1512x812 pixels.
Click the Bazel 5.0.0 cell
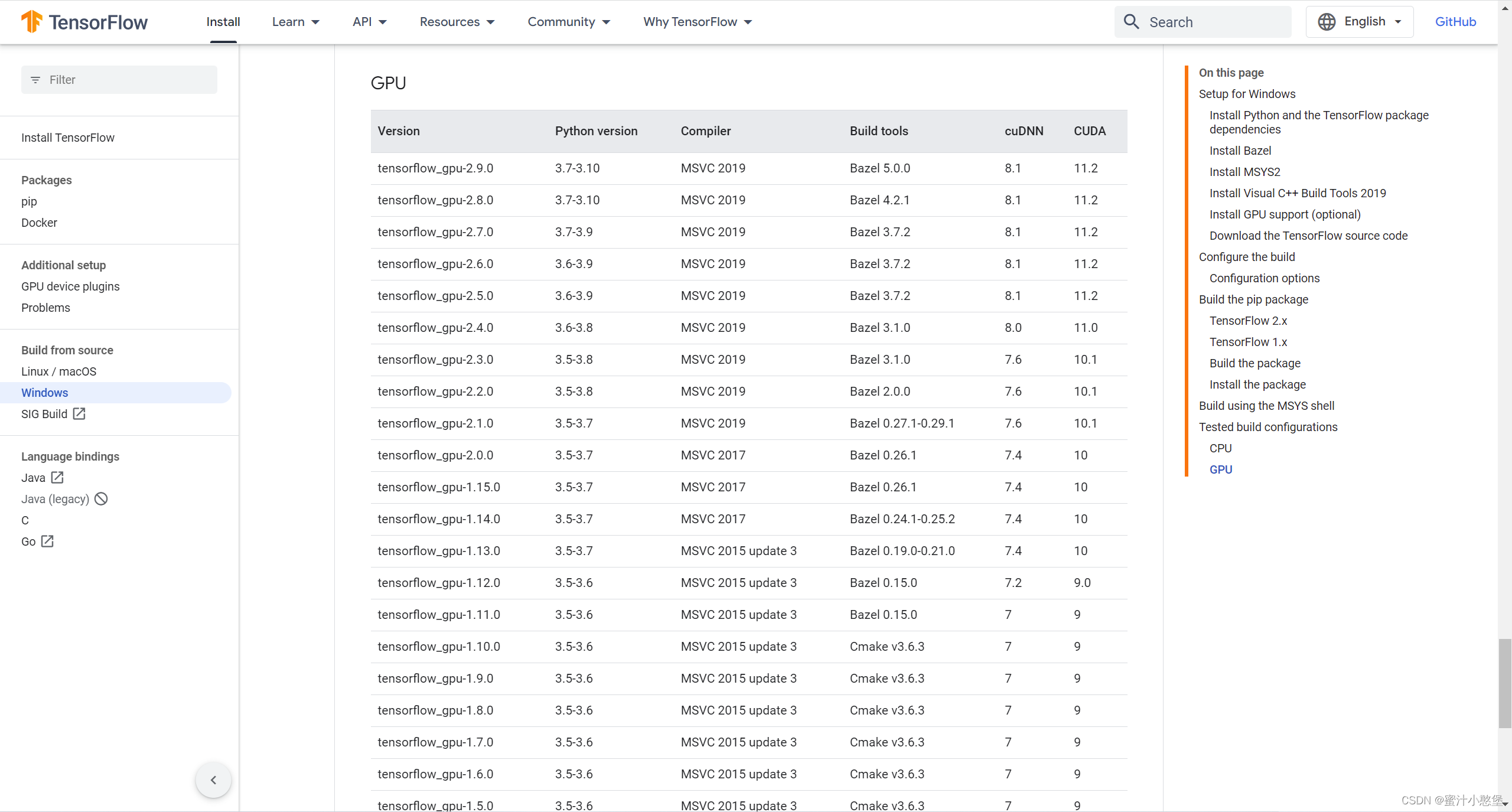pyautogui.click(x=880, y=168)
